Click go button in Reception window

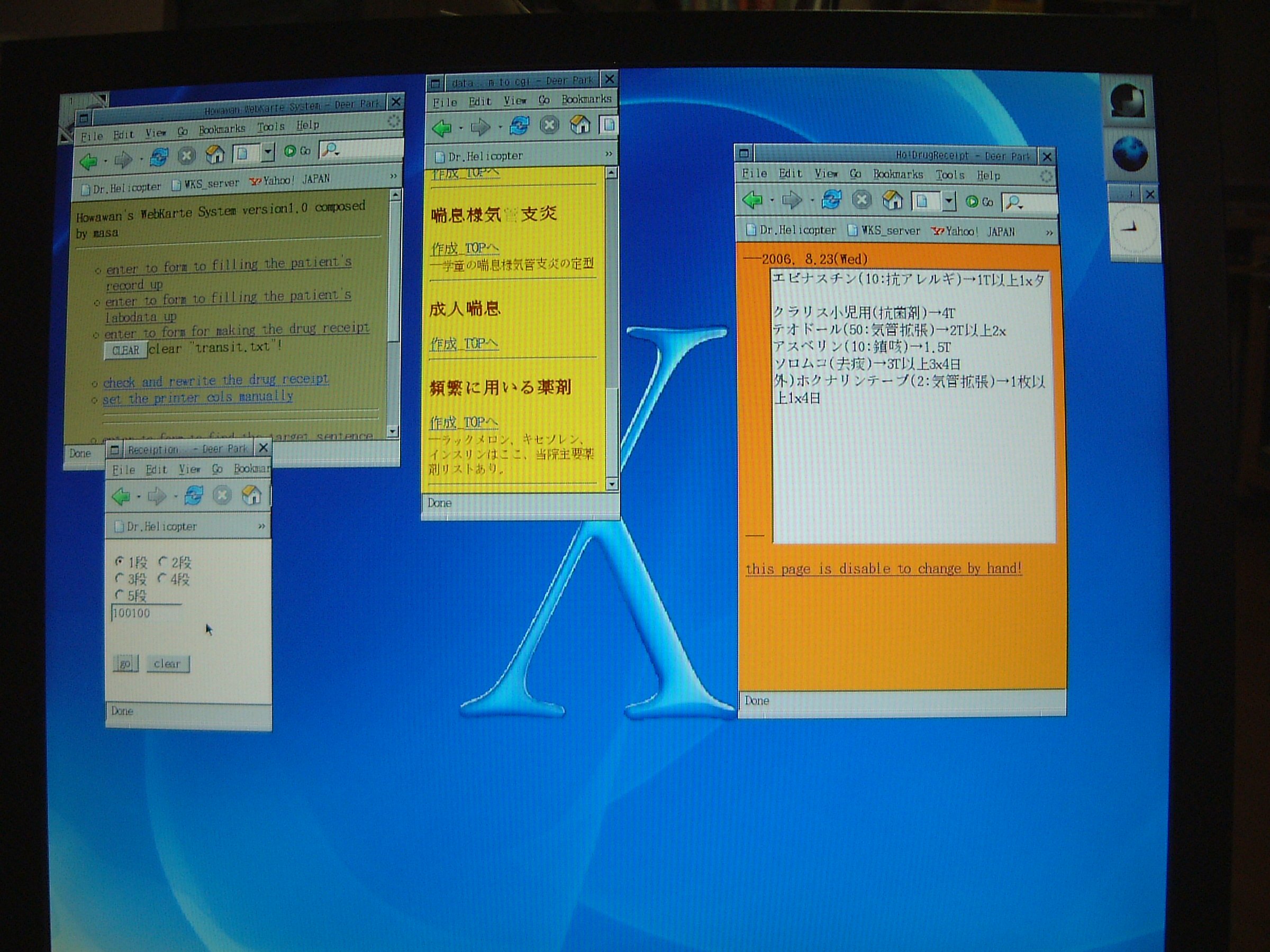coord(125,664)
